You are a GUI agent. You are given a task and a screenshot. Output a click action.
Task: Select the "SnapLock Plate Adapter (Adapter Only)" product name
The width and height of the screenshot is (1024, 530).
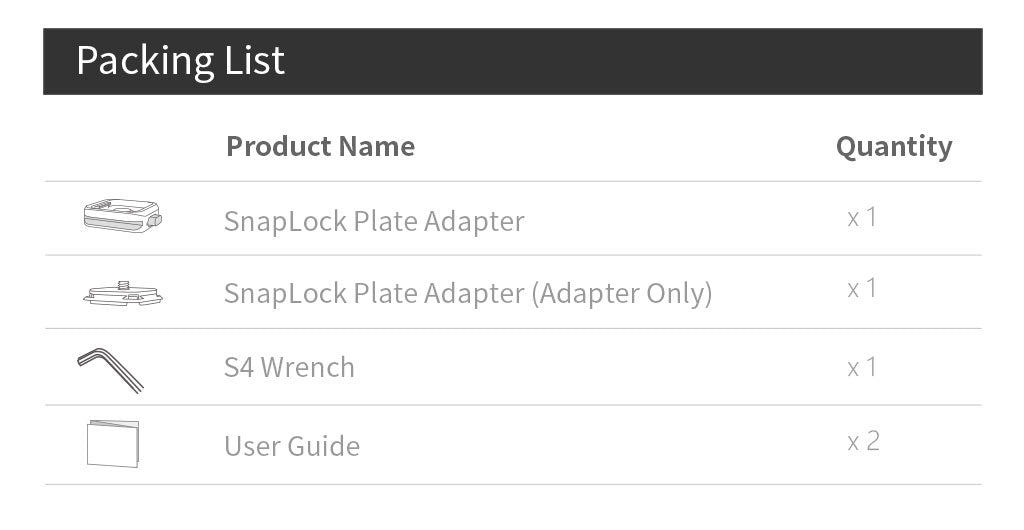(x=467, y=293)
